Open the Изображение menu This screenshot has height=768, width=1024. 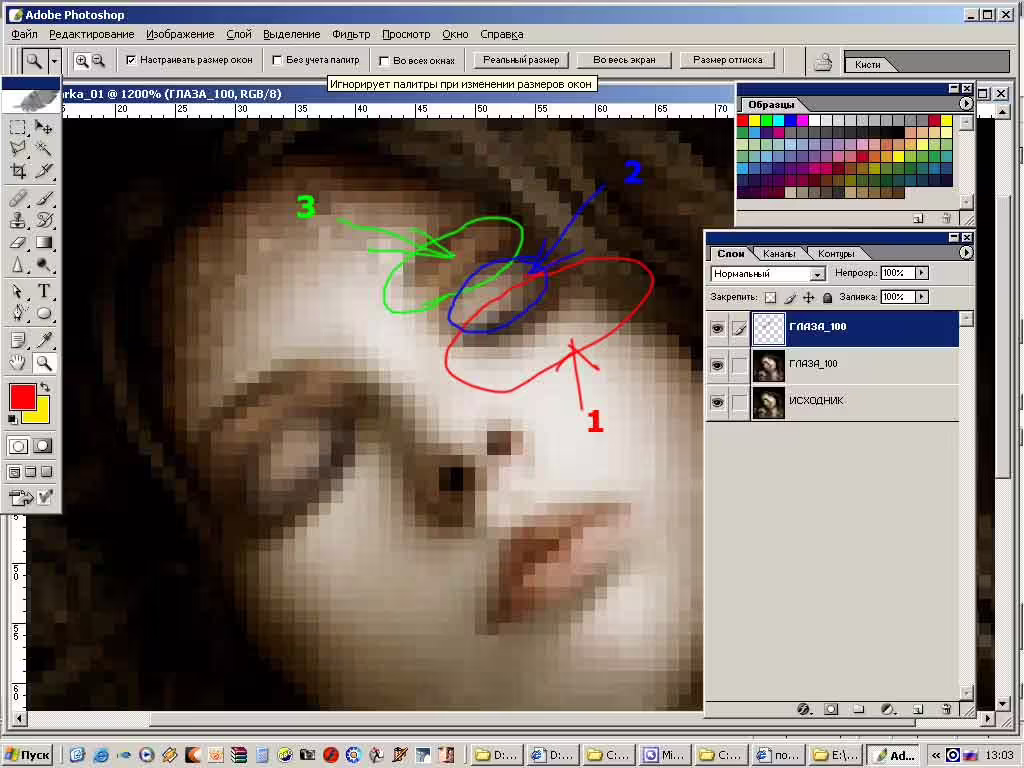180,35
